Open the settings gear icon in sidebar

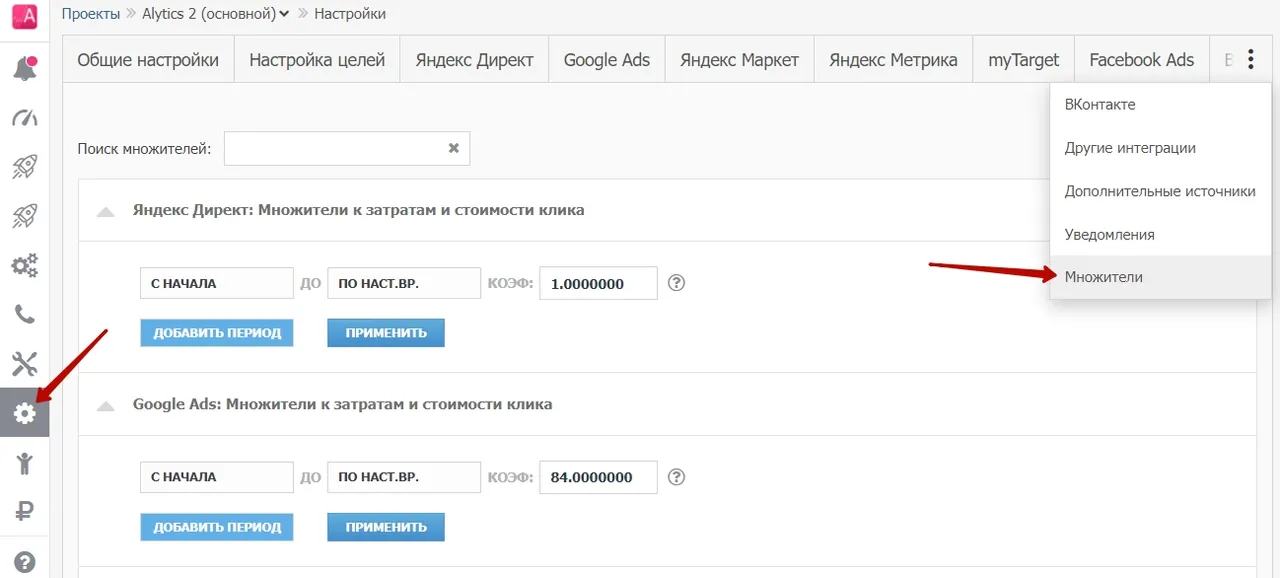pyautogui.click(x=24, y=413)
